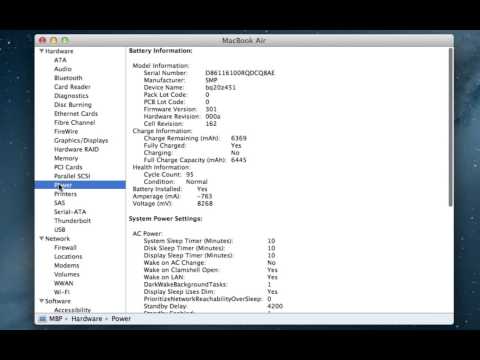Open Ethernet Cards entry
The image size is (480, 360).
(76, 114)
